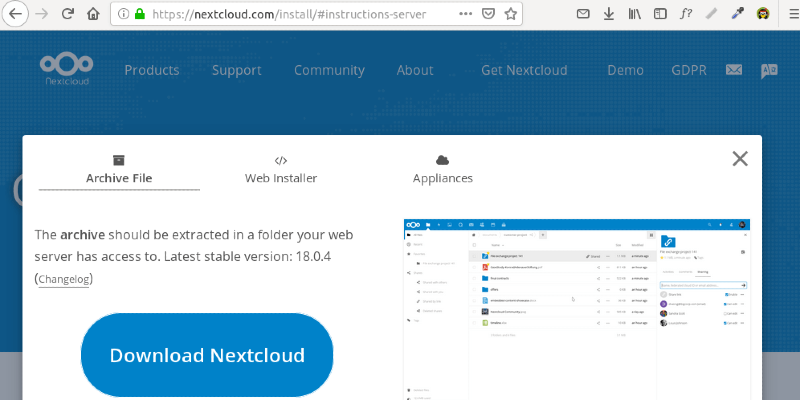
Task: Open the contact envelope icon in site header
Action: click(x=734, y=69)
